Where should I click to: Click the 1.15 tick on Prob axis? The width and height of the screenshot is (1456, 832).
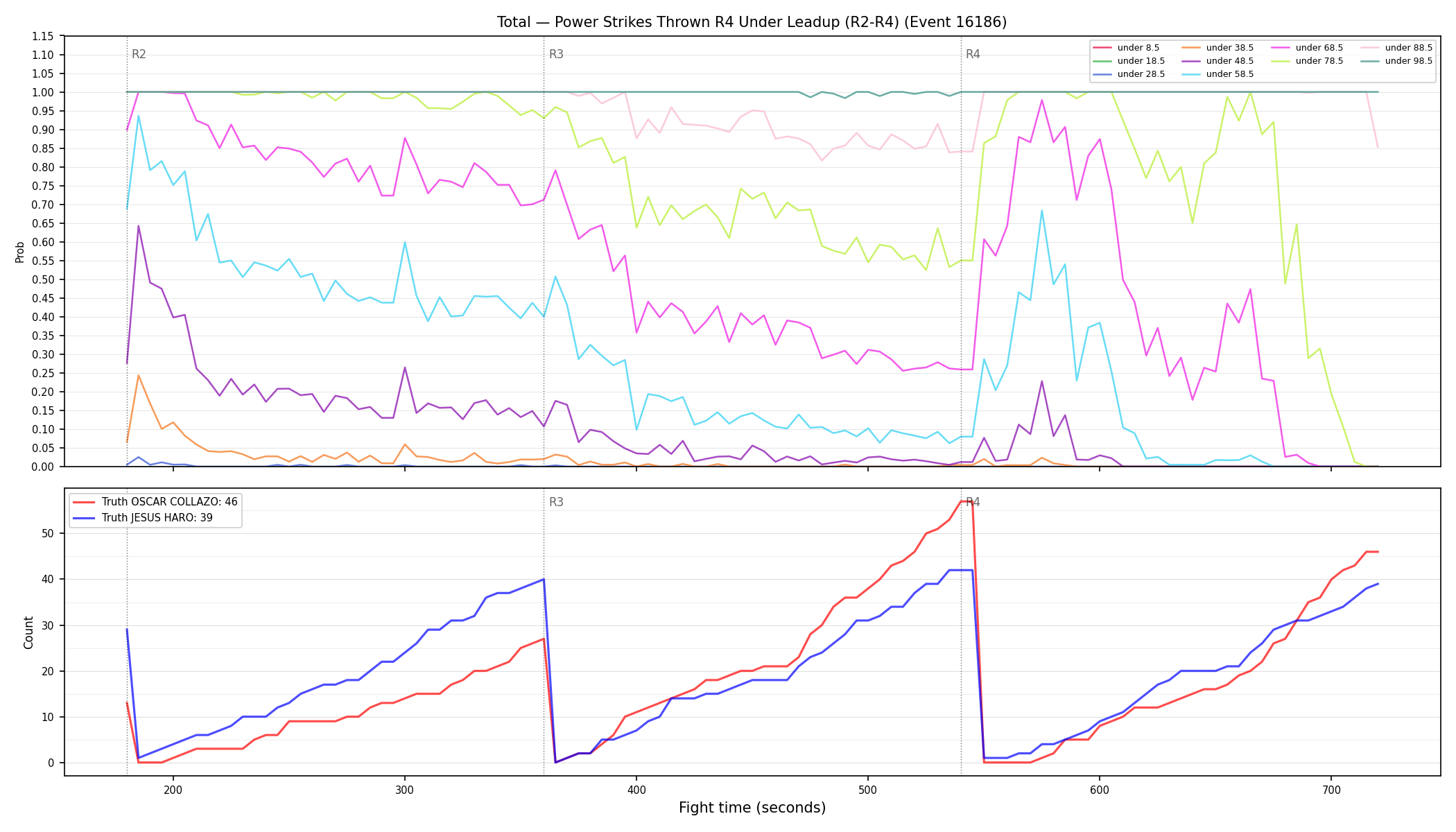pos(43,36)
